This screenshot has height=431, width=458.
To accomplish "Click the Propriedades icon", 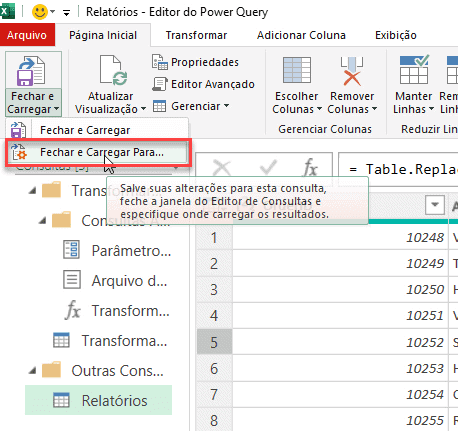I will (x=160, y=62).
